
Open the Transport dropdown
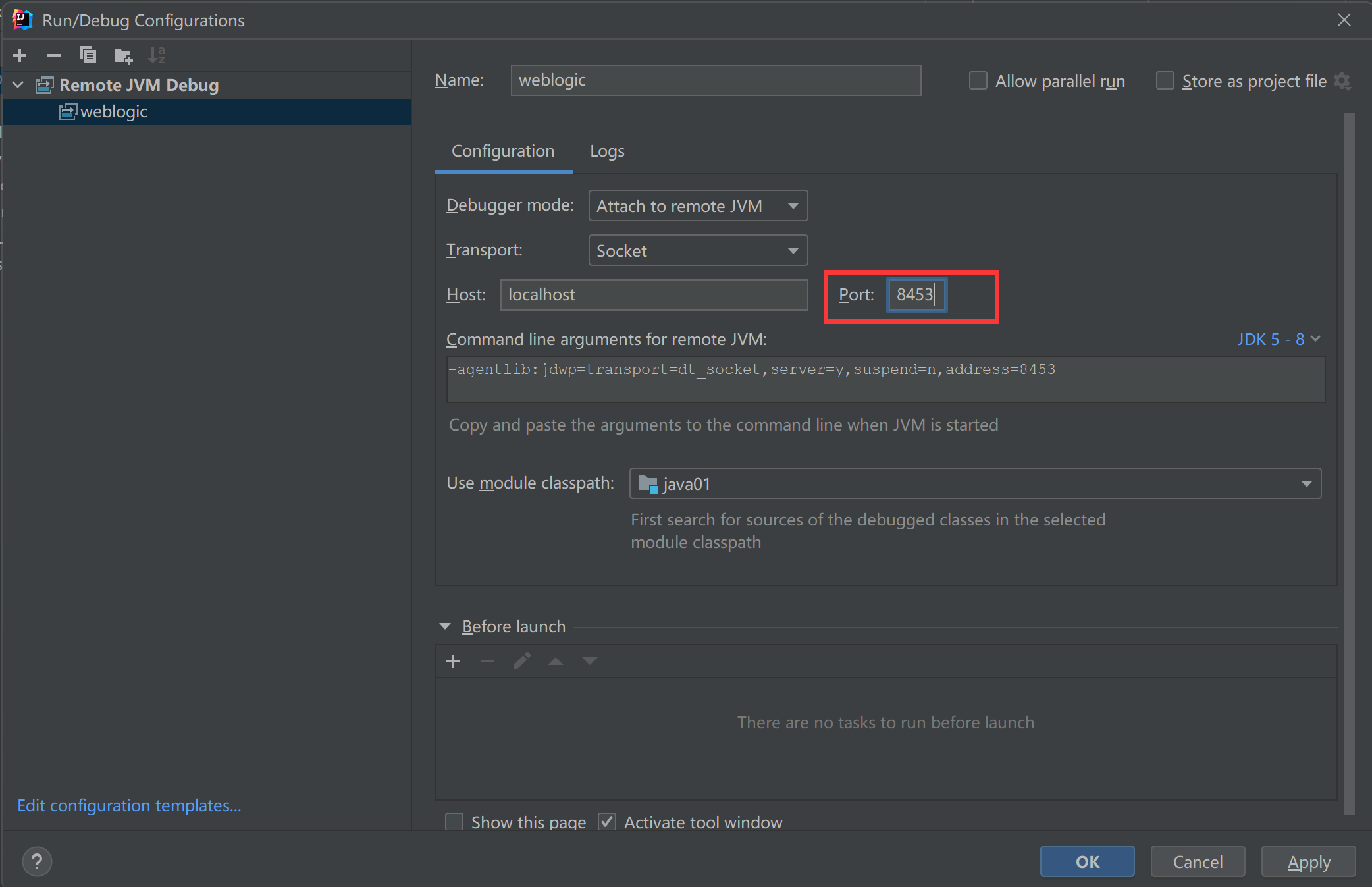point(698,251)
